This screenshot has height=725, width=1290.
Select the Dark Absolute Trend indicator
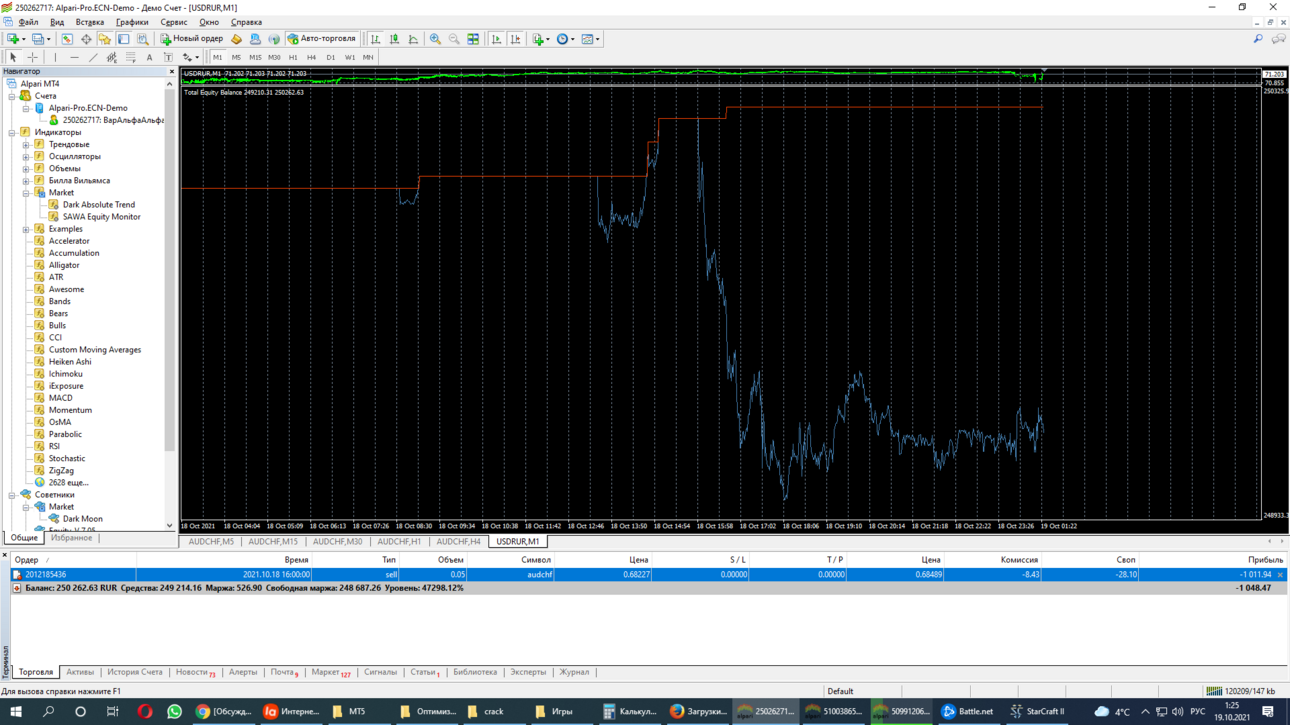[98, 205]
